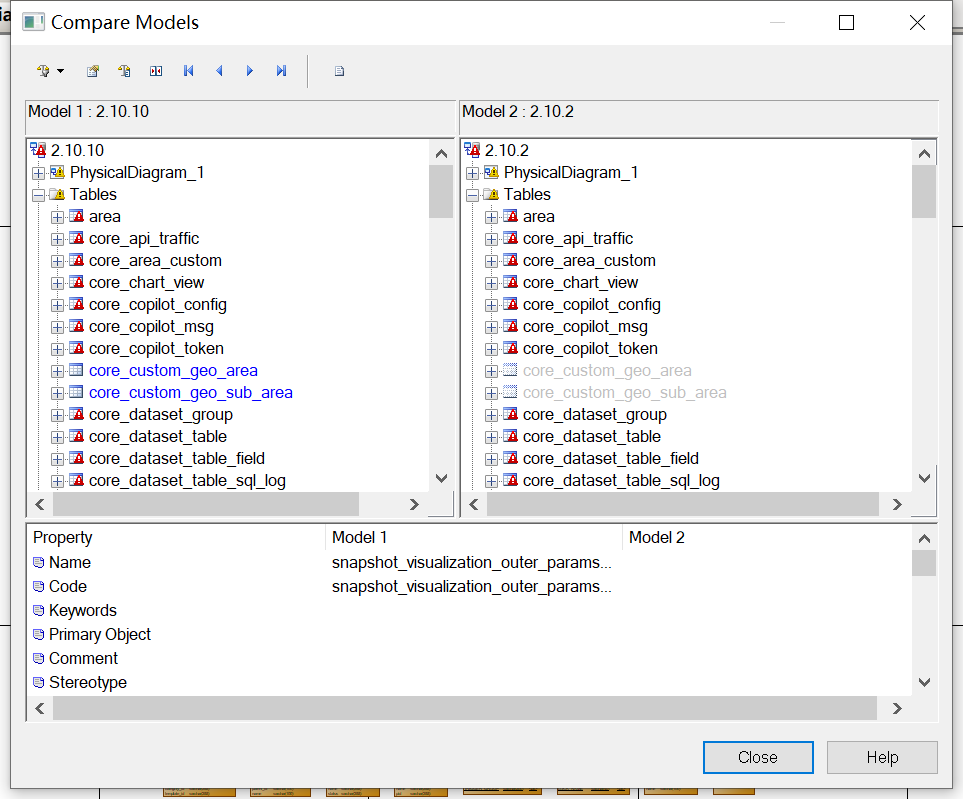
Task: Open the comparison report preview icon
Action: pyautogui.click(x=338, y=71)
